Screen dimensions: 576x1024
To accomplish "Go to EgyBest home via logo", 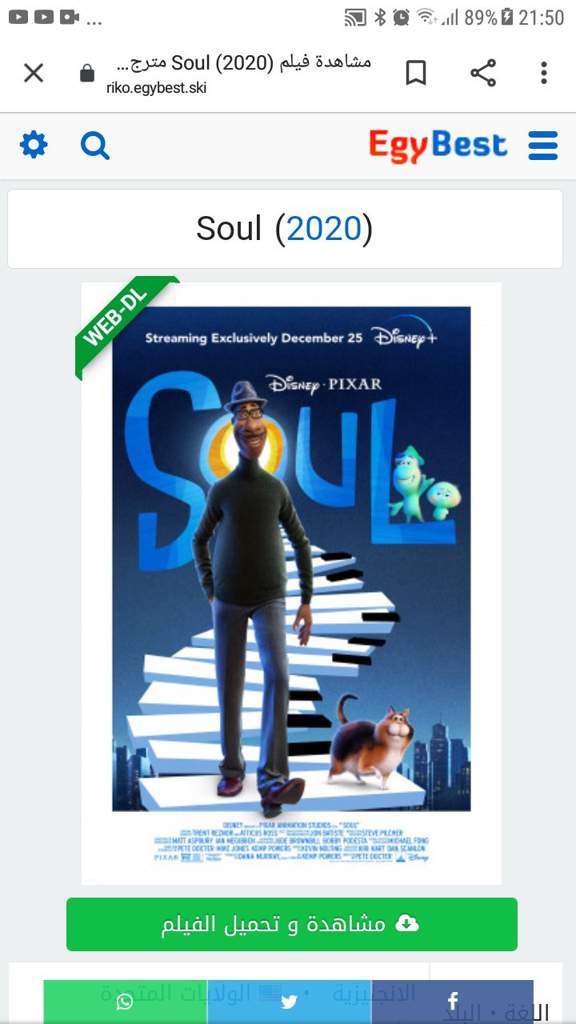I will [x=438, y=146].
